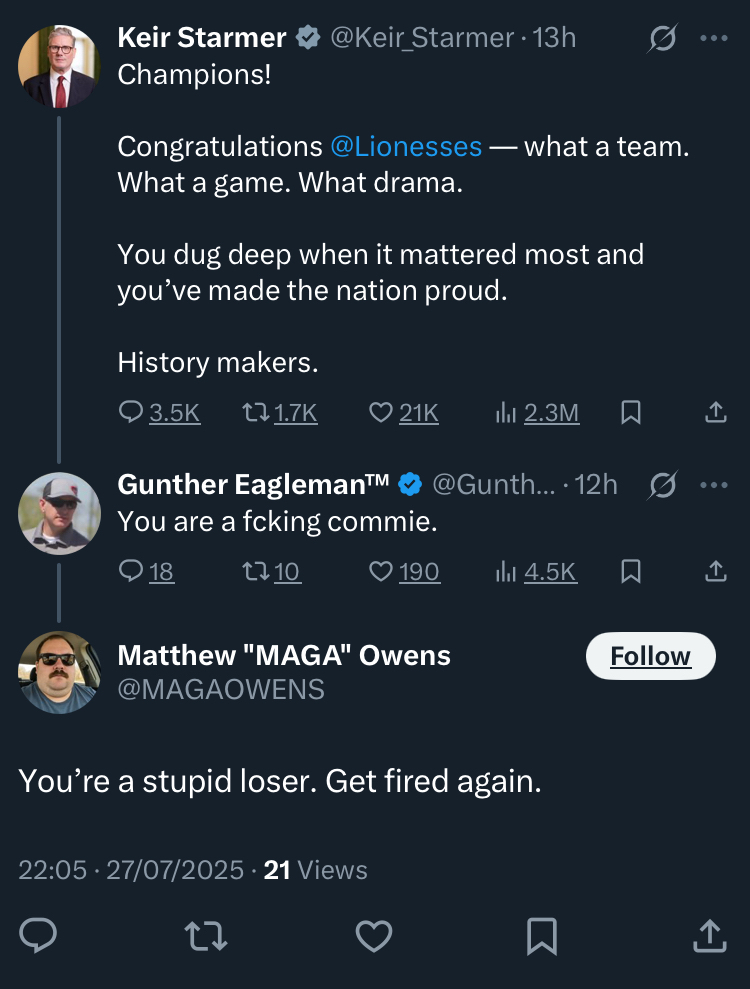750x989 pixels.
Task: Open more options on Keir Starmer's tweet
Action: pyautogui.click(x=714, y=39)
